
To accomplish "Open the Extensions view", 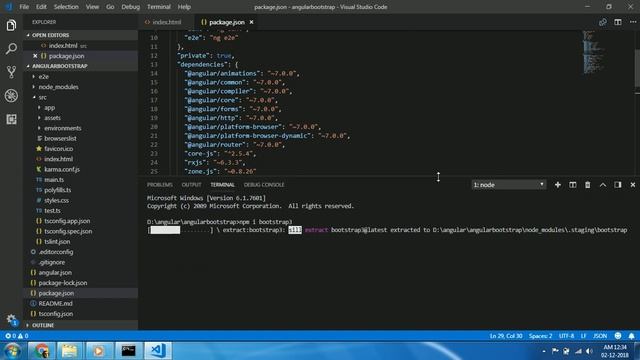I will pos(11,119).
